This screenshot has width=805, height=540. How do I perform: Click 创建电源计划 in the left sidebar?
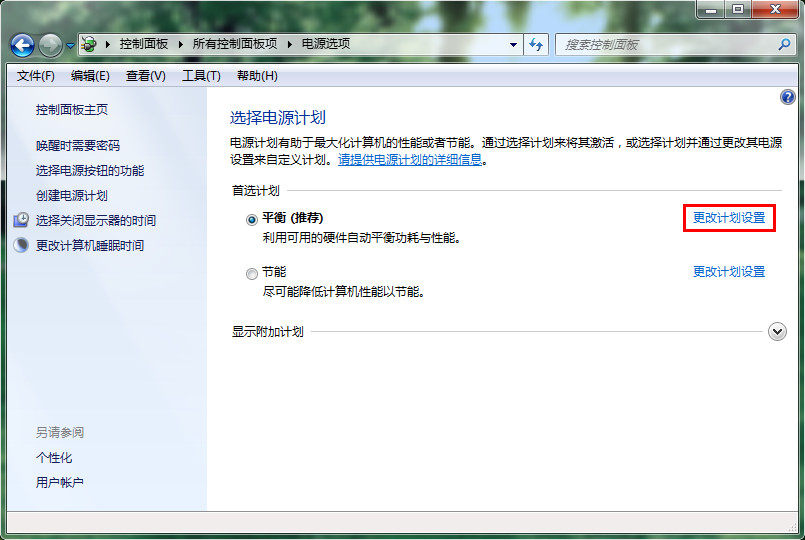(x=72, y=195)
